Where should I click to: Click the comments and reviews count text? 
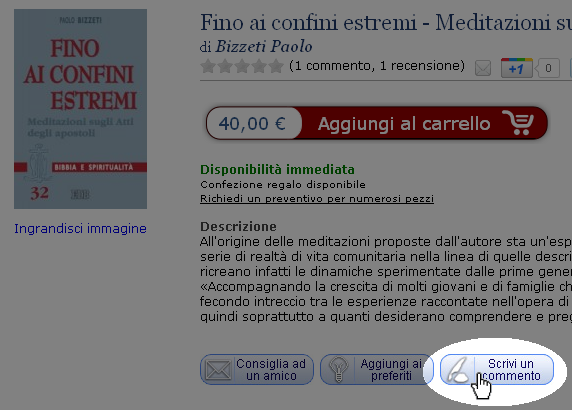pyautogui.click(x=377, y=66)
